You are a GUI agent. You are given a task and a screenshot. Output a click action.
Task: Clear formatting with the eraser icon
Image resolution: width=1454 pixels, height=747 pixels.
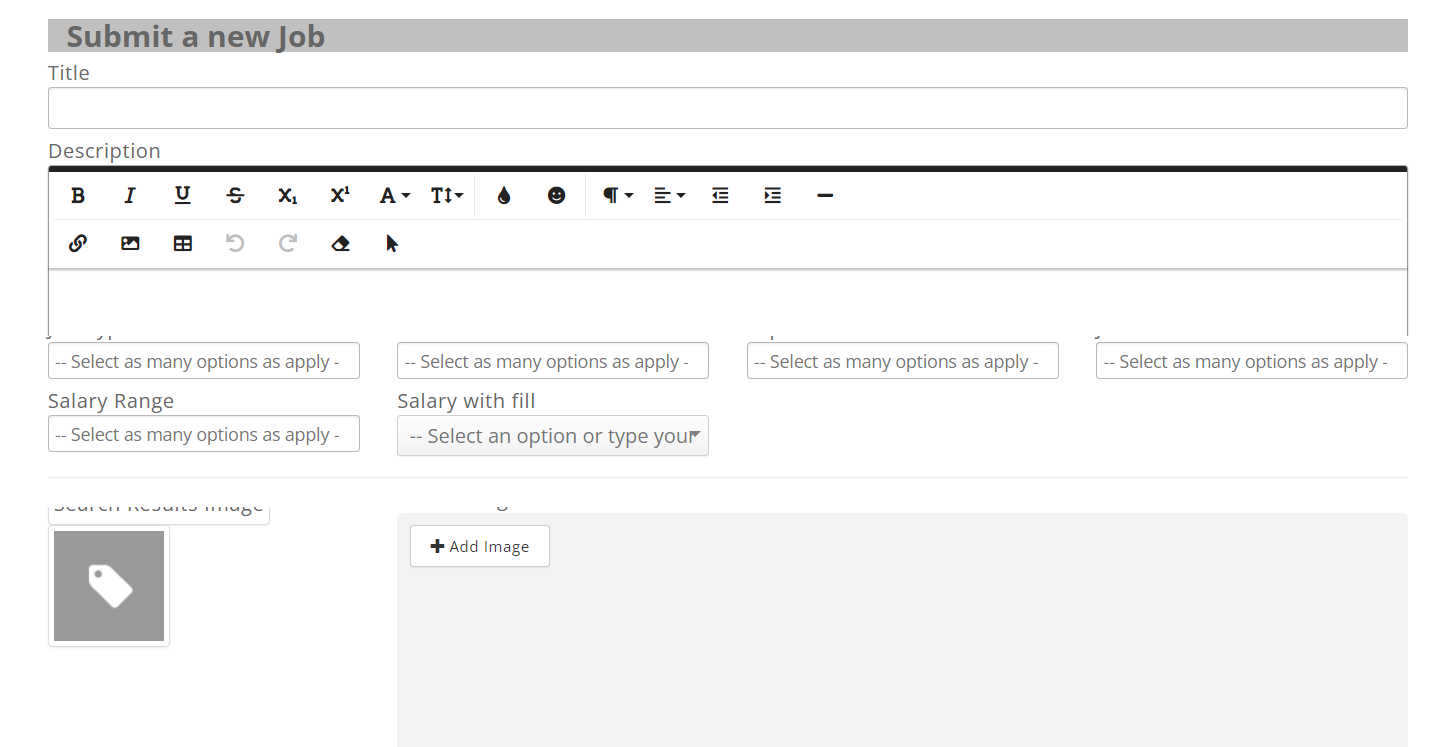click(x=340, y=244)
